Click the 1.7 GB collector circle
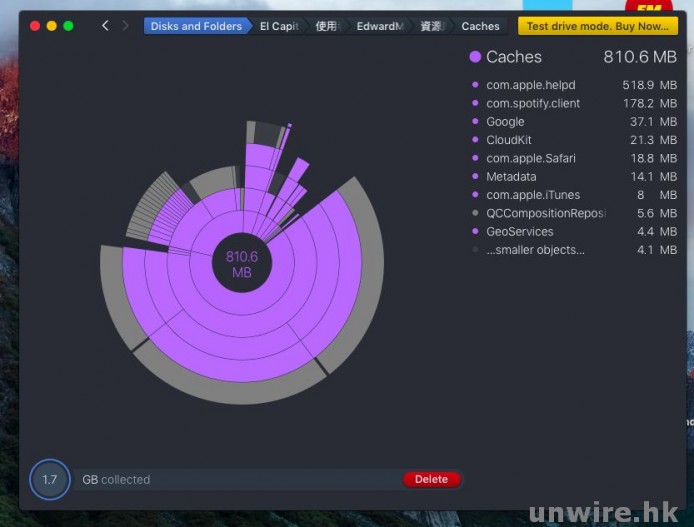694x527 pixels. [49, 479]
